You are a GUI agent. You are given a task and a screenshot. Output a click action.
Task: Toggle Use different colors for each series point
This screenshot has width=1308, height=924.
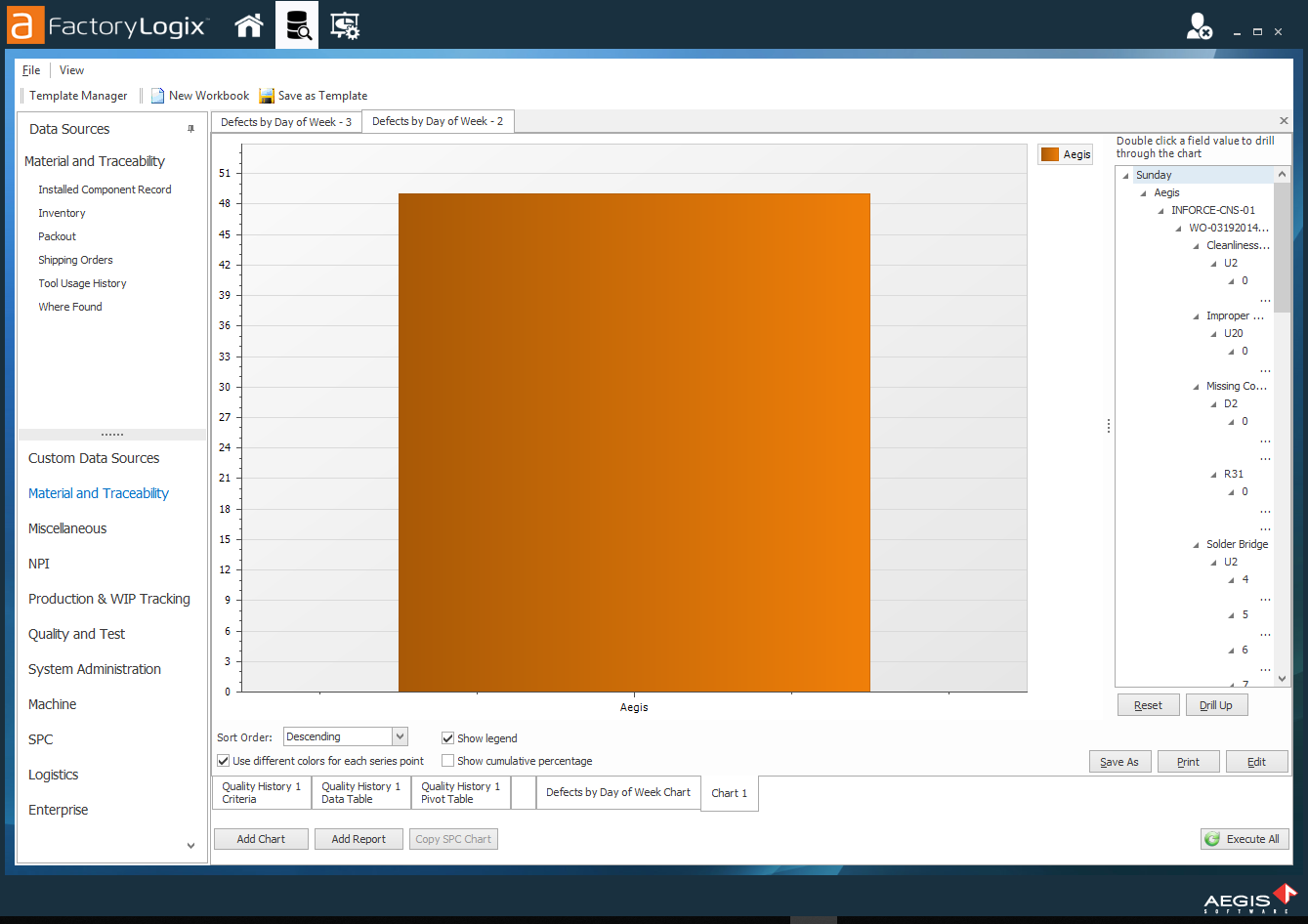point(224,761)
